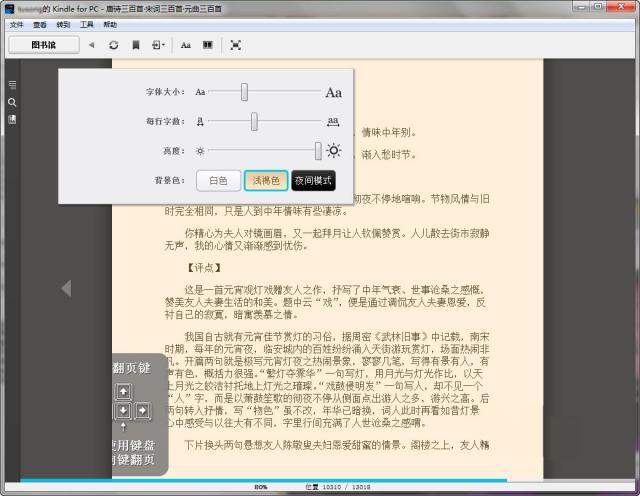Enter full screen mode
640x496 pixels.
point(235,45)
